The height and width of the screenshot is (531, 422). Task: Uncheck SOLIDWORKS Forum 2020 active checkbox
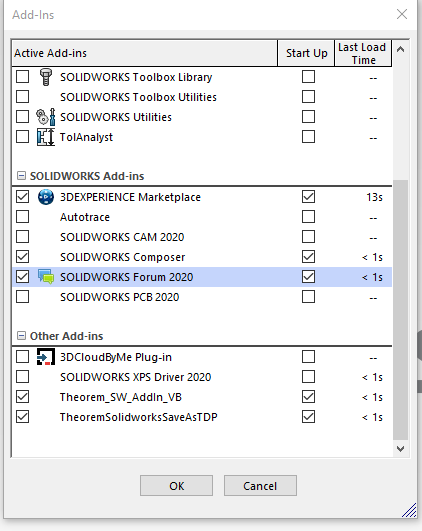23,277
